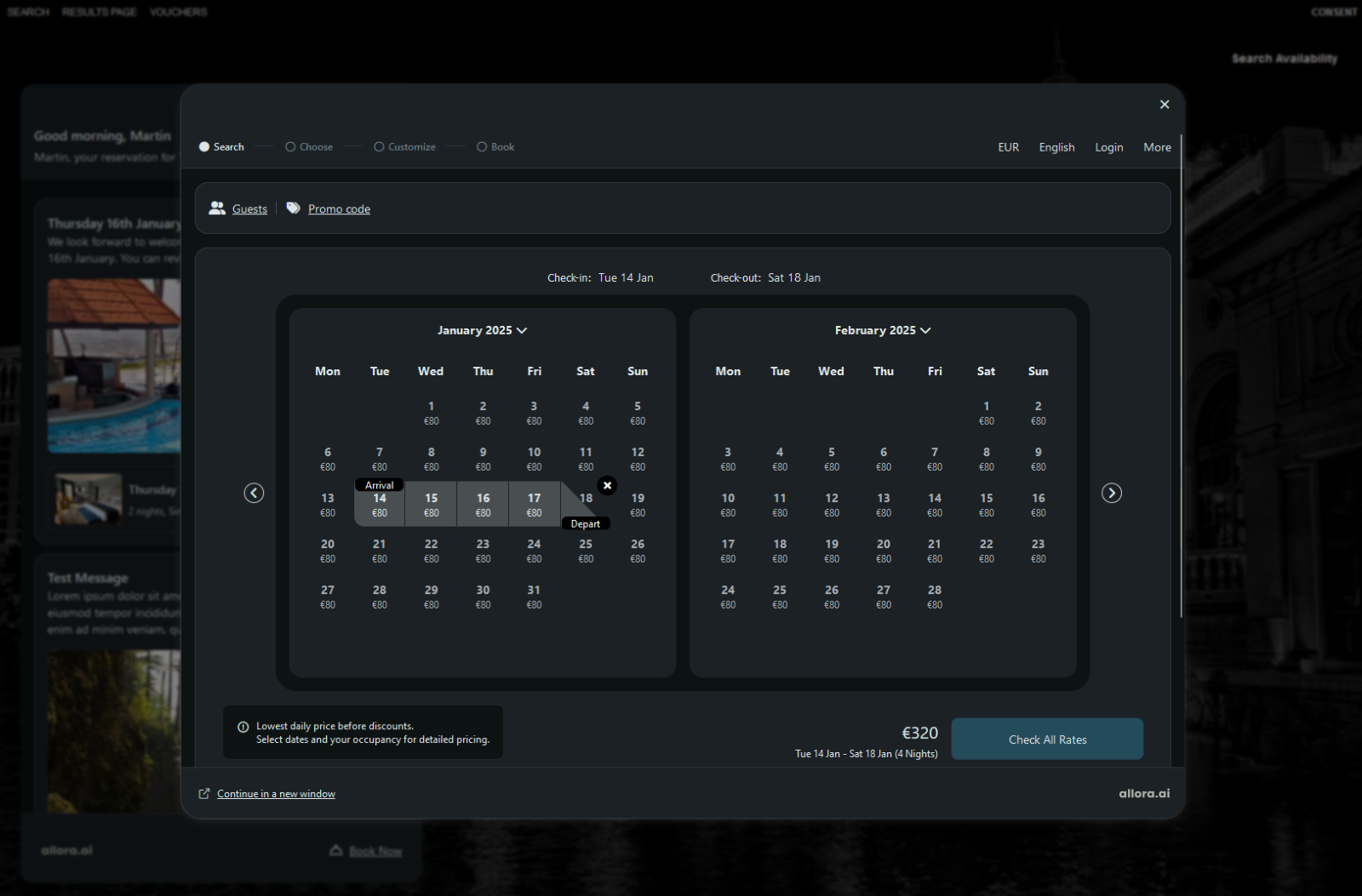Click the Check-out: Sat 18 Jan text

tap(765, 277)
